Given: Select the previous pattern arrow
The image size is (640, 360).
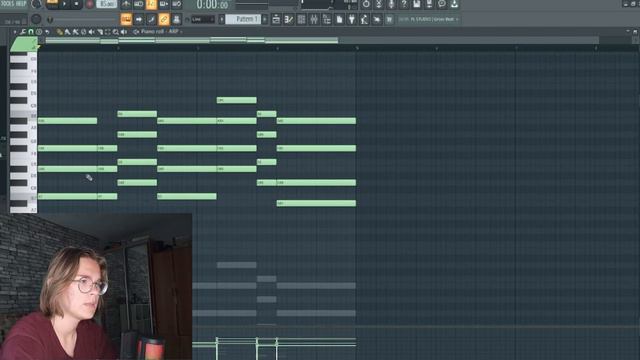Looking at the screenshot, I should coord(222,19).
